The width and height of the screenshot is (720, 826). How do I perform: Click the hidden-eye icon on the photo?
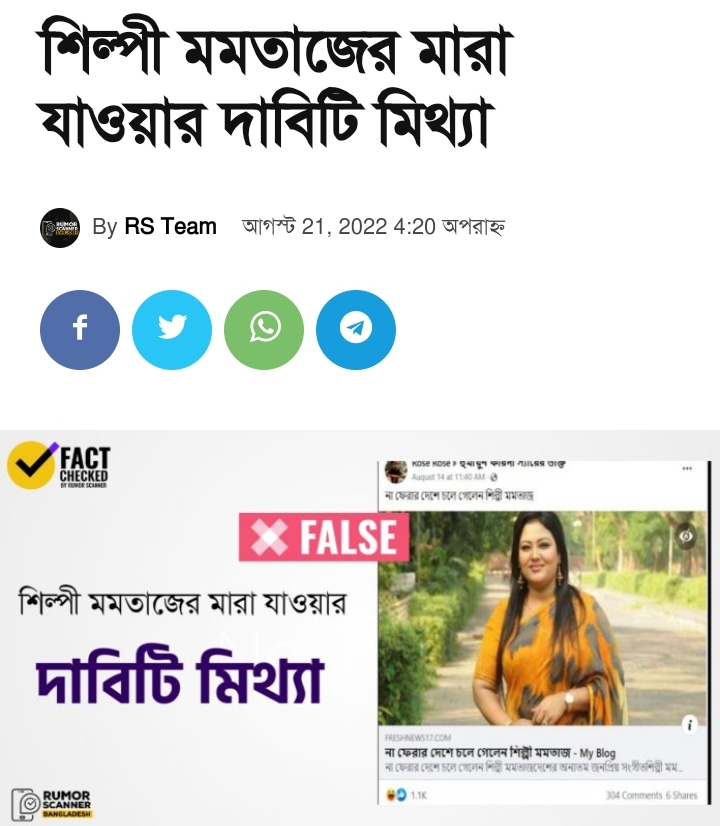686,536
